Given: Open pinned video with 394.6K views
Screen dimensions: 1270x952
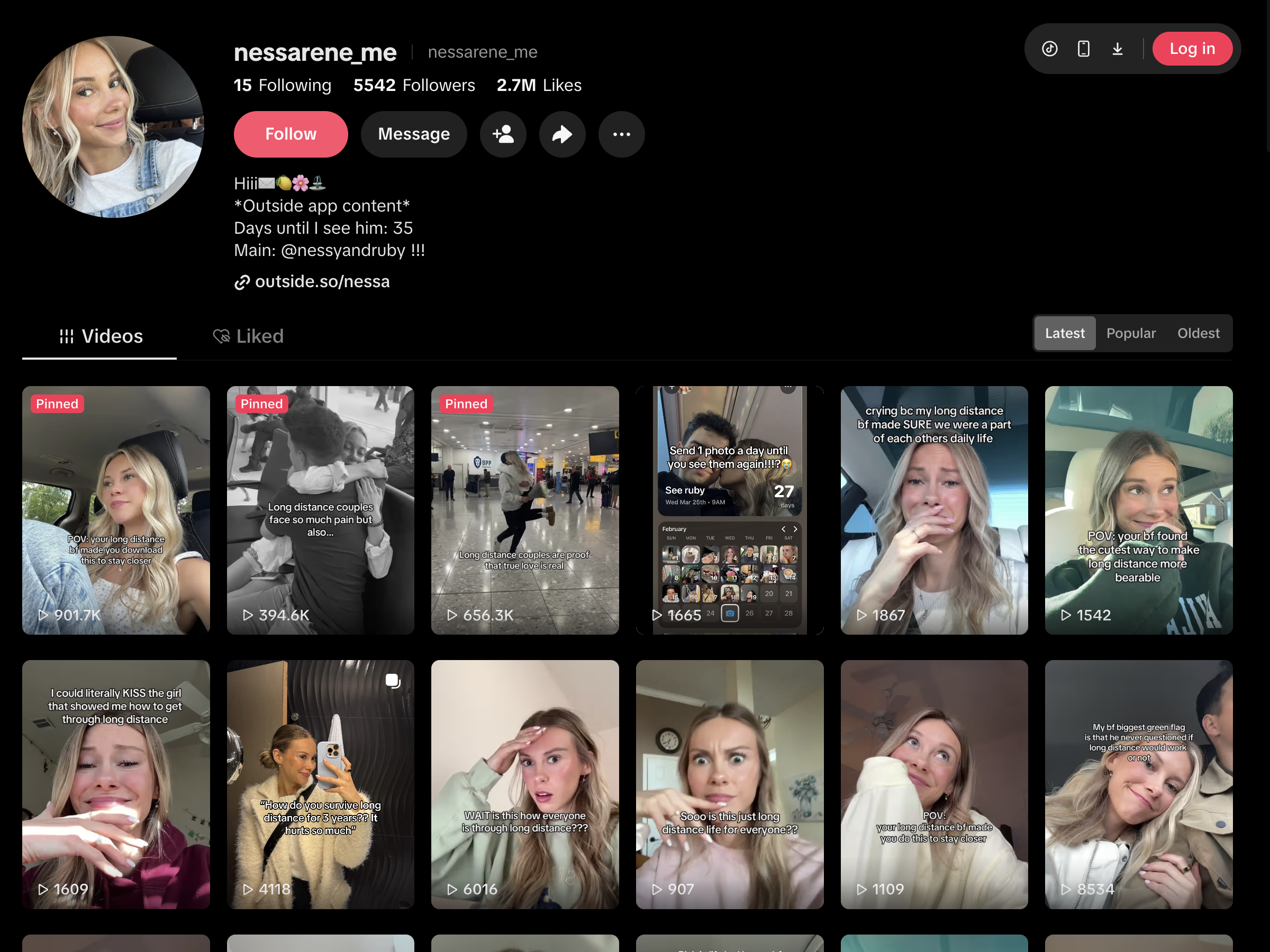Looking at the screenshot, I should pyautogui.click(x=320, y=510).
